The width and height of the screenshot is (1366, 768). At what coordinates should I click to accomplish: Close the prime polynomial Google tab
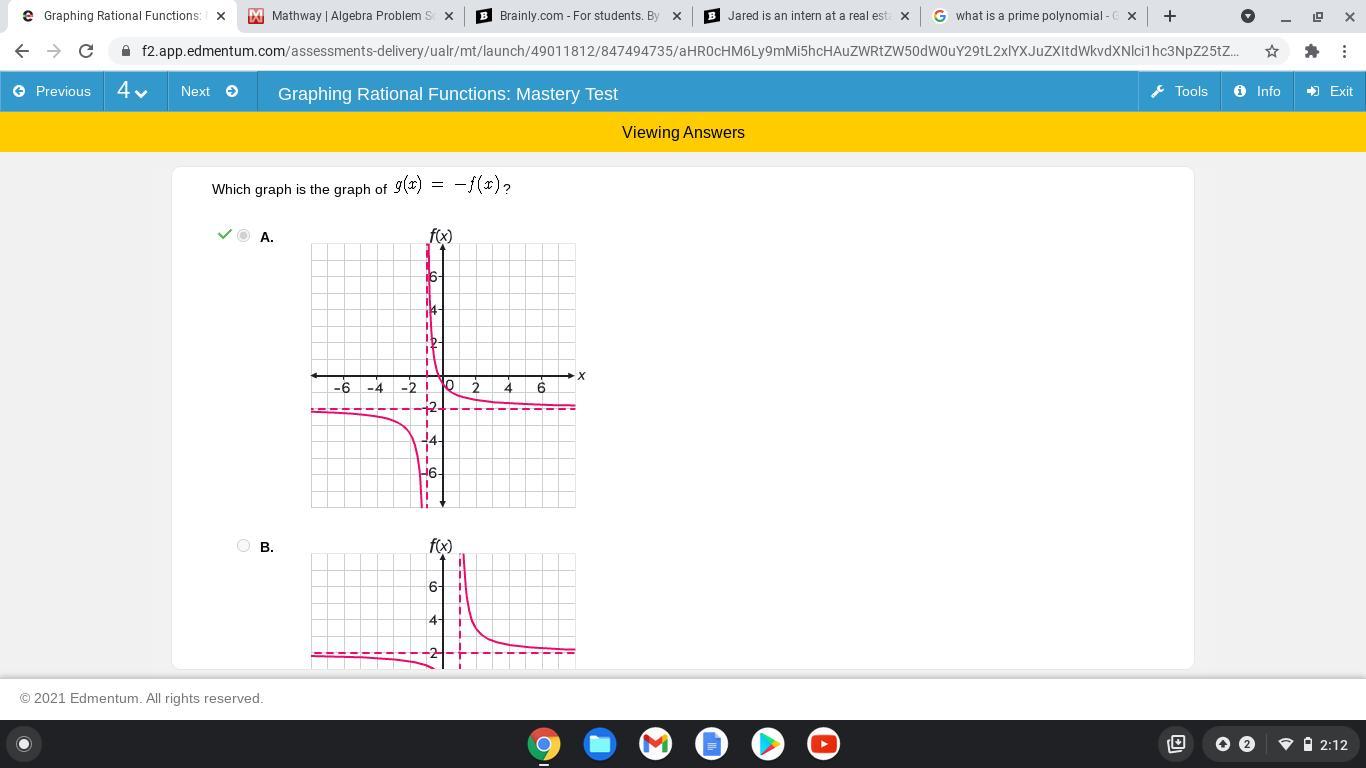[x=1132, y=16]
